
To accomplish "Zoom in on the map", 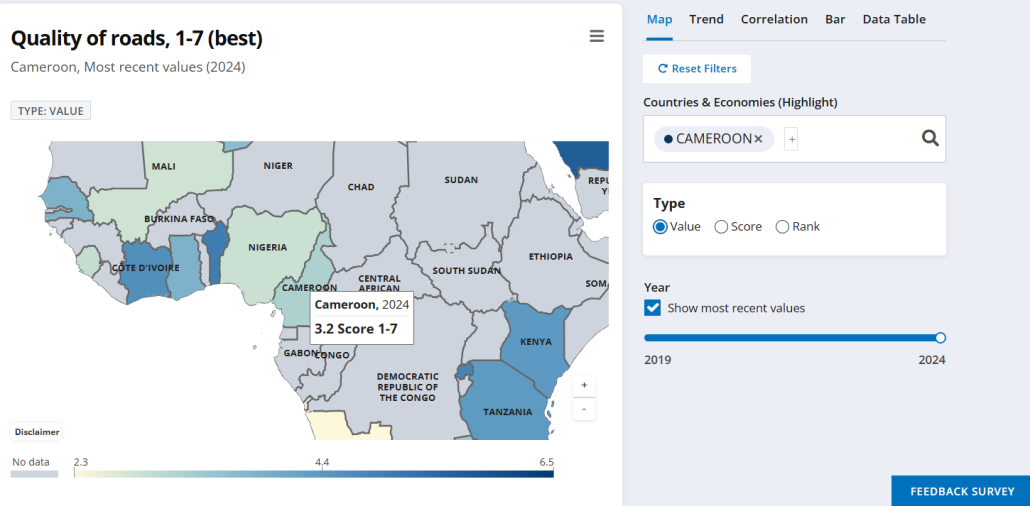I will 584,385.
